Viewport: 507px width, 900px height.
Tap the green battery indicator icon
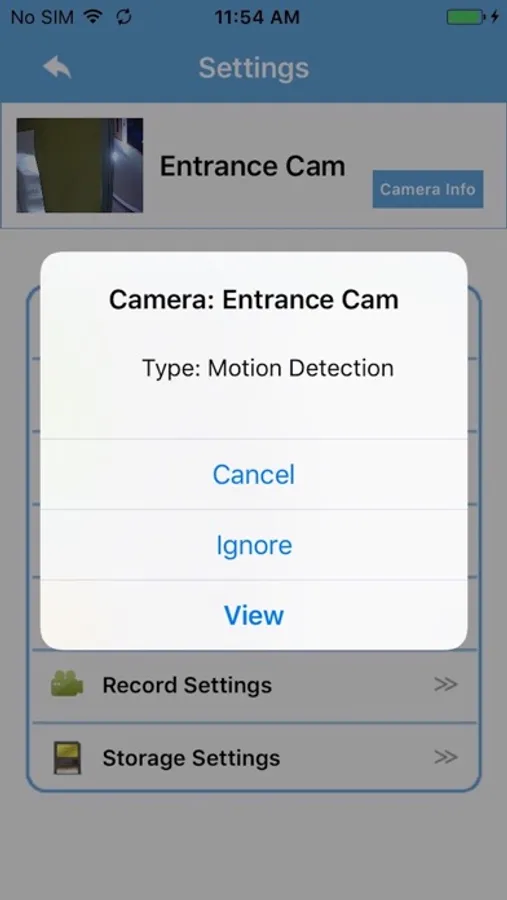click(465, 17)
